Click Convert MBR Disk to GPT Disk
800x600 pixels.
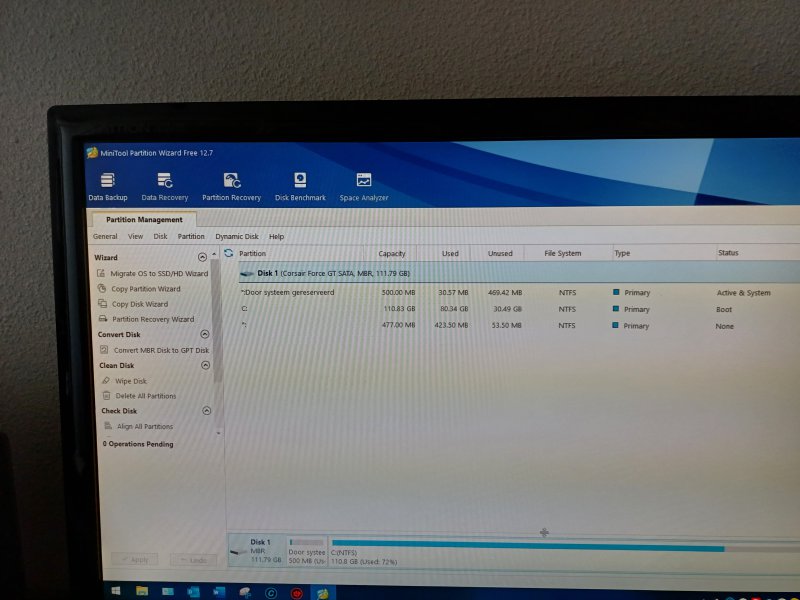tap(161, 350)
